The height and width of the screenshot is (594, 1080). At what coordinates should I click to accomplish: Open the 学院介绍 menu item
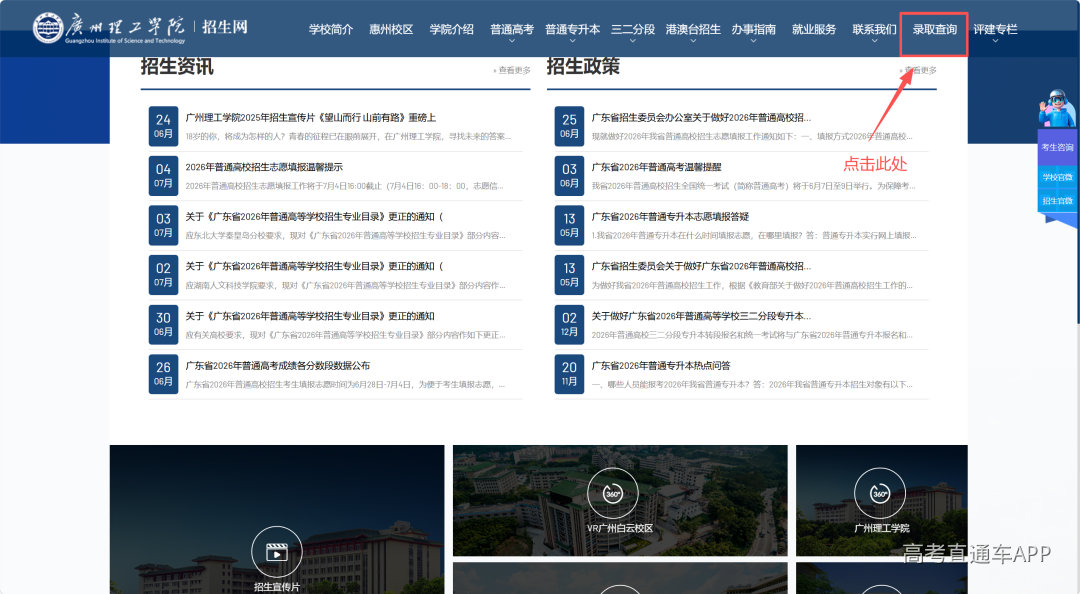(x=452, y=30)
